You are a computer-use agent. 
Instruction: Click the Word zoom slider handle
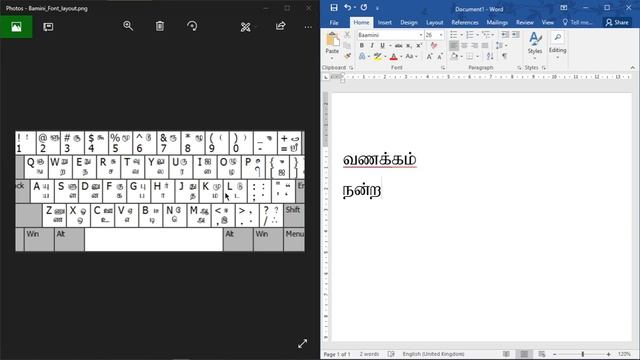pyautogui.click(x=583, y=354)
